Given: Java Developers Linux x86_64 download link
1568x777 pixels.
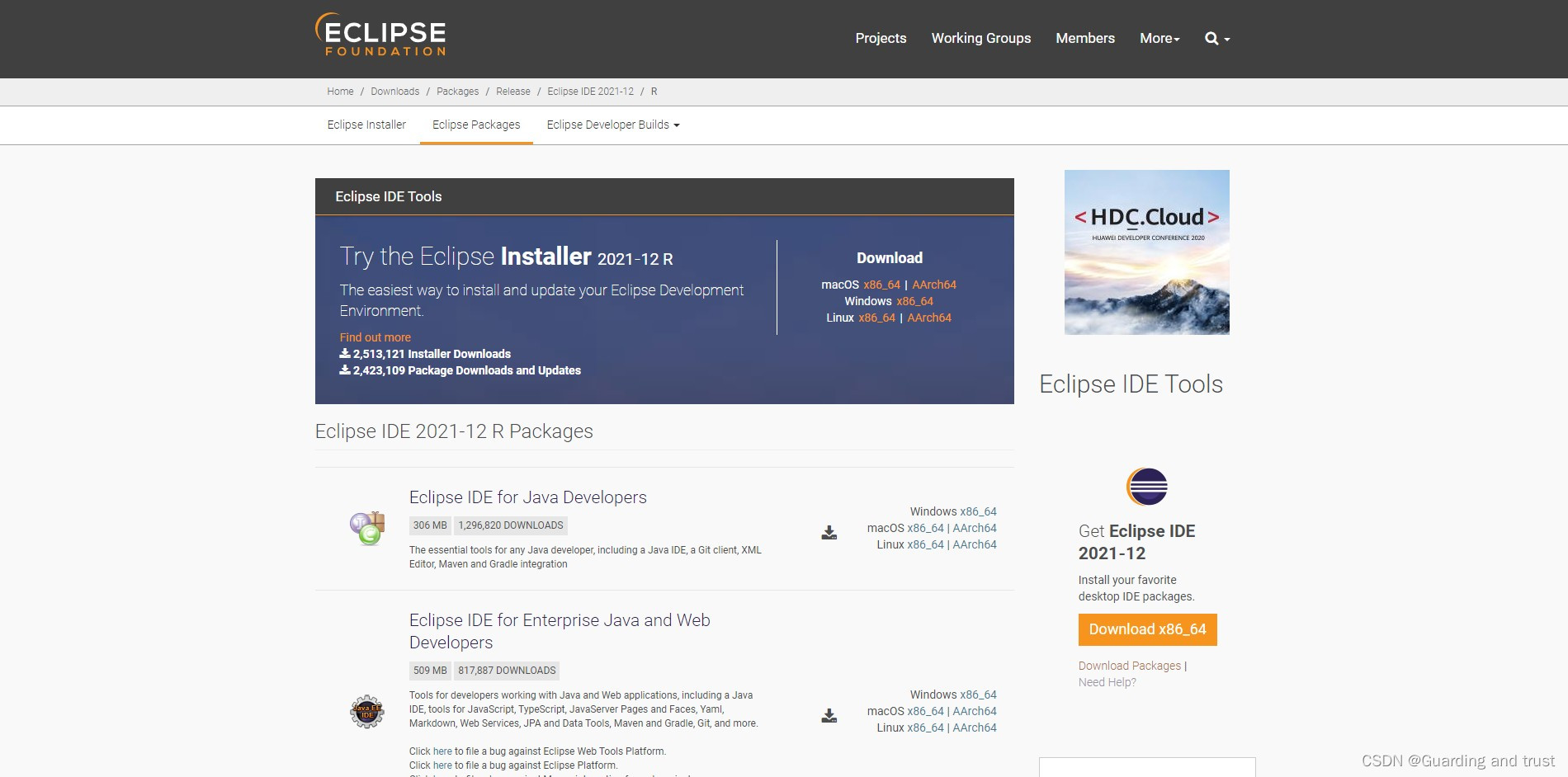Looking at the screenshot, I should (925, 544).
